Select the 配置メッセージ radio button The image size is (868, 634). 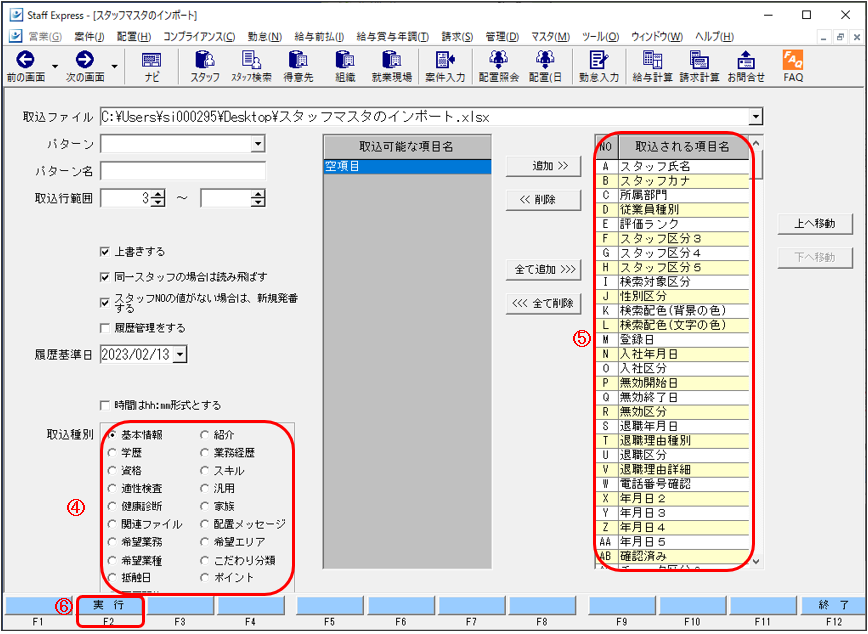click(205, 524)
